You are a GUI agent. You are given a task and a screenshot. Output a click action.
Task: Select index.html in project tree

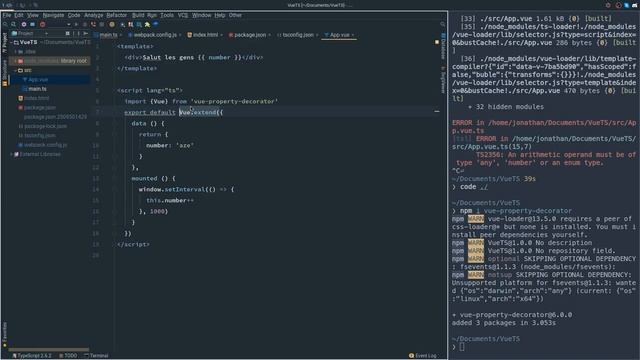click(36, 98)
